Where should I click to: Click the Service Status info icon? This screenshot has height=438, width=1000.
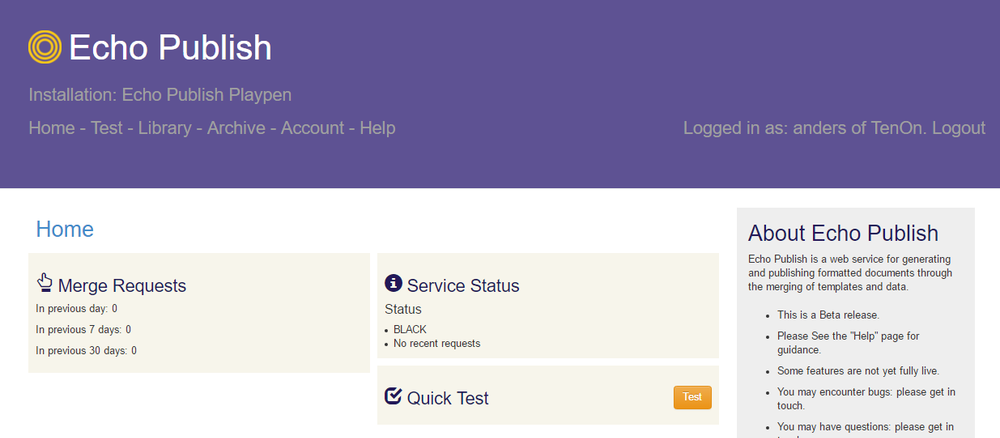[393, 283]
